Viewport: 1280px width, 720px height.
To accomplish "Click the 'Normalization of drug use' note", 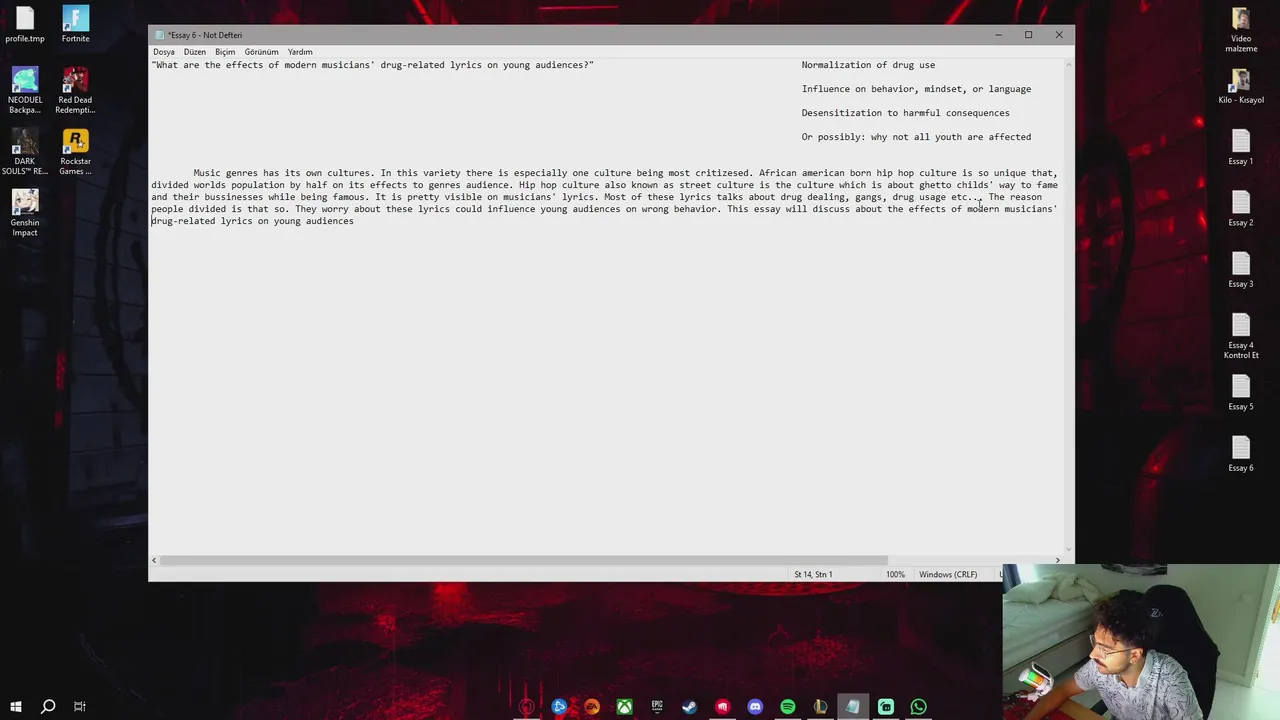I will point(868,65).
